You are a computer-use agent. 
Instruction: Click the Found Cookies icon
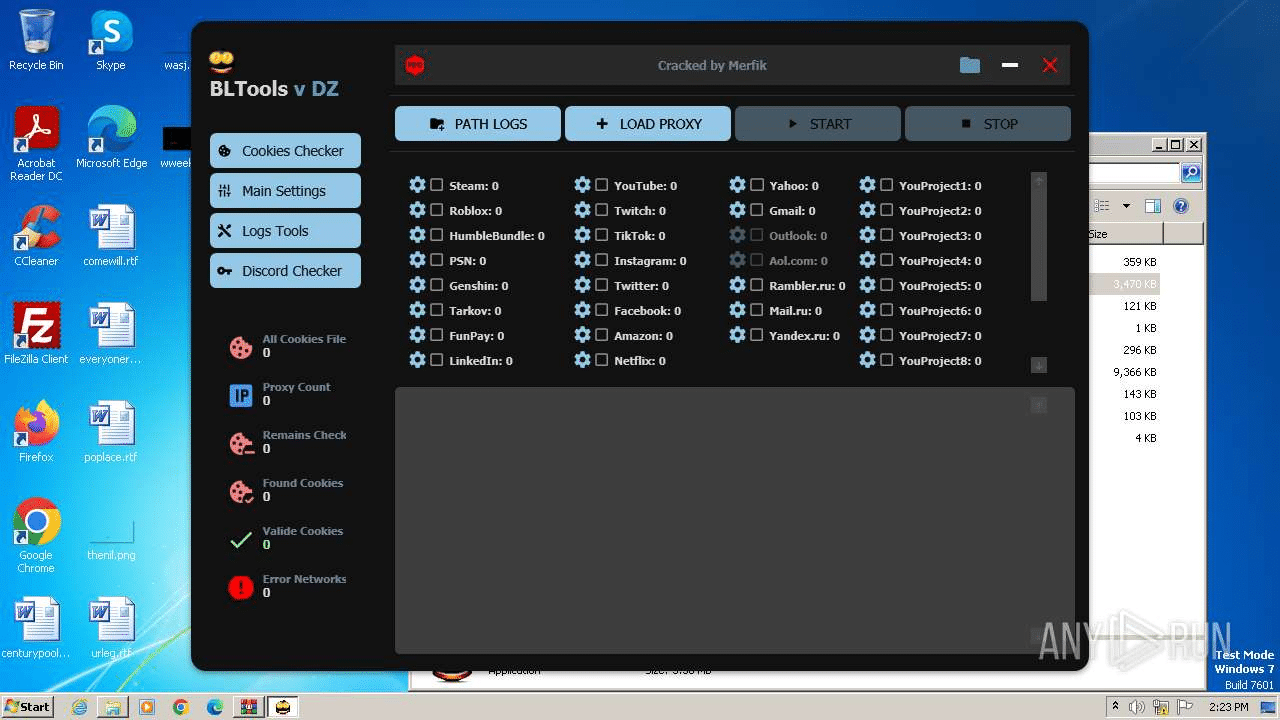241,491
